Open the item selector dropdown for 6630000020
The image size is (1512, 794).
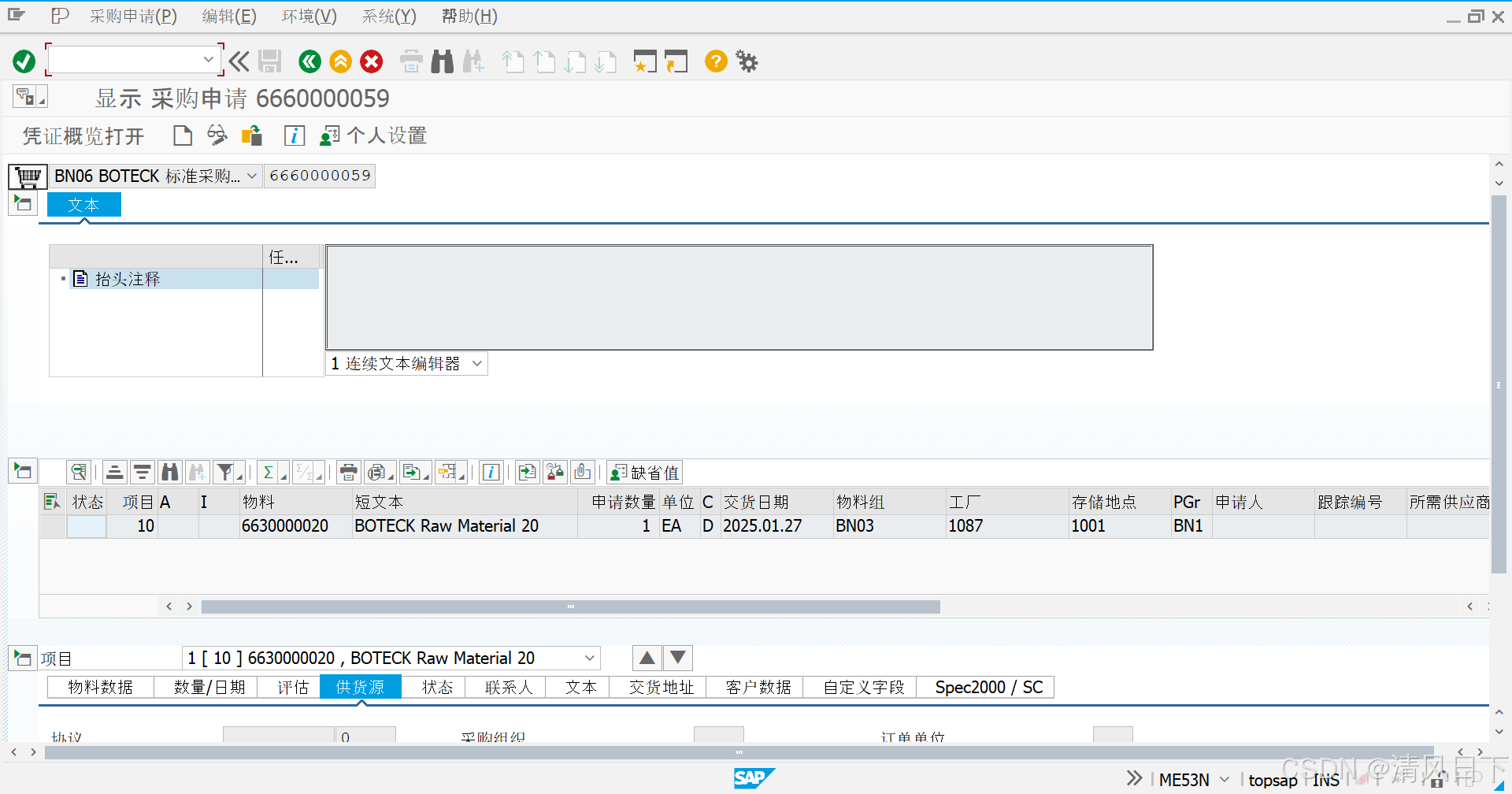(589, 658)
